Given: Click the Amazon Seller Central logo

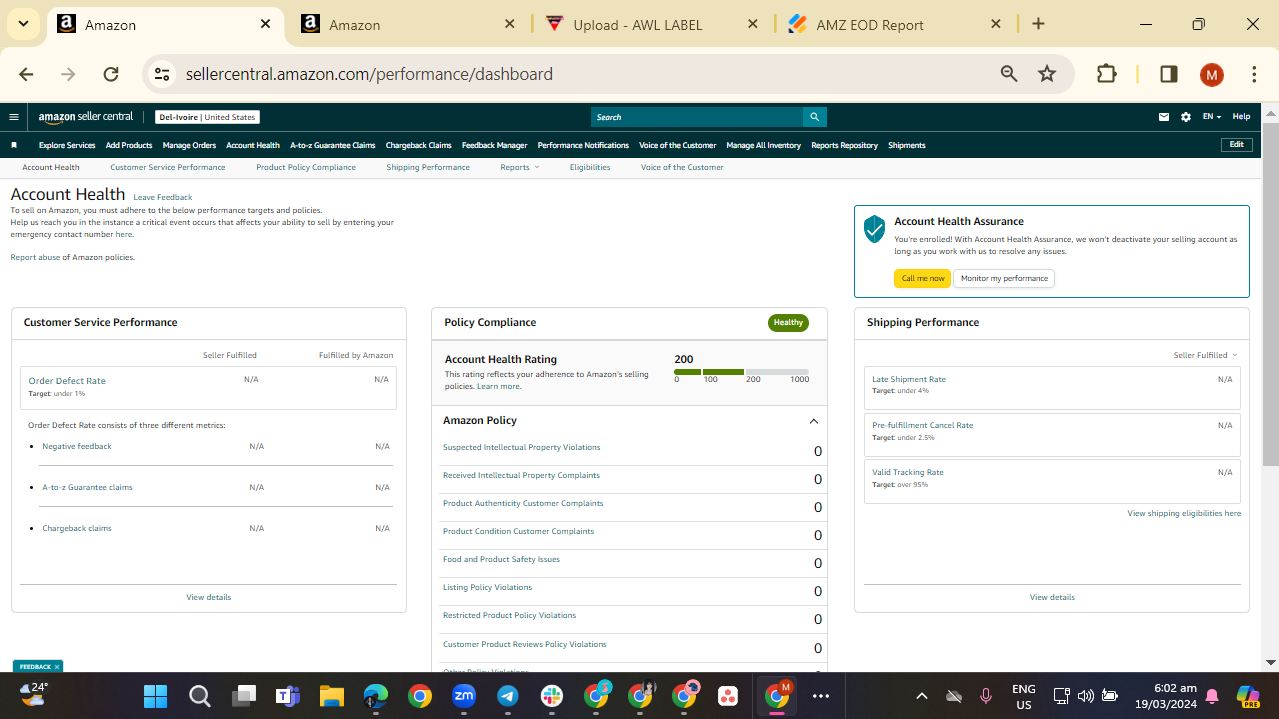Looking at the screenshot, I should tap(86, 117).
